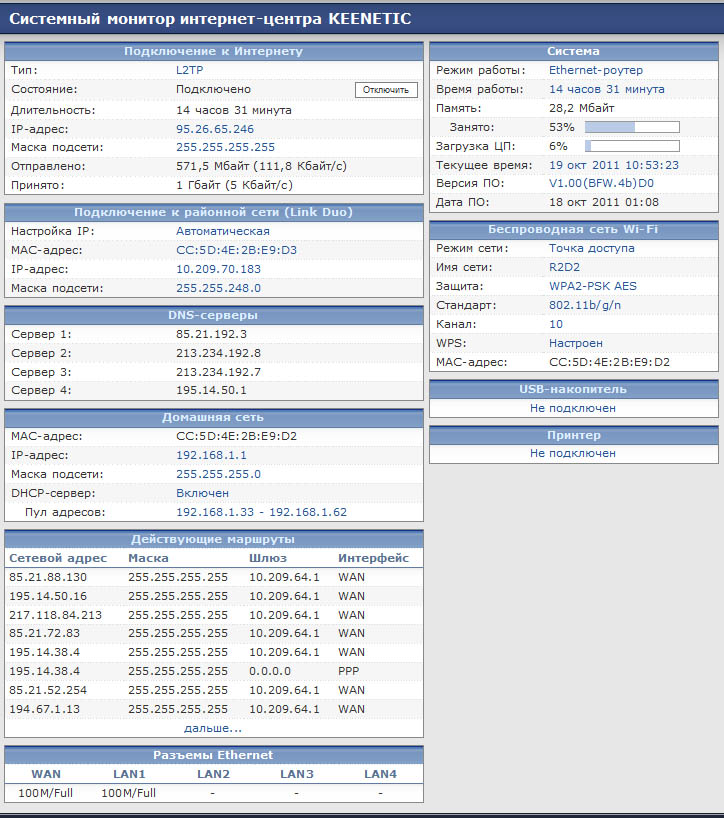Click the CC:5D:4E:2B:E9:D3 MAC address link

pos(236,250)
